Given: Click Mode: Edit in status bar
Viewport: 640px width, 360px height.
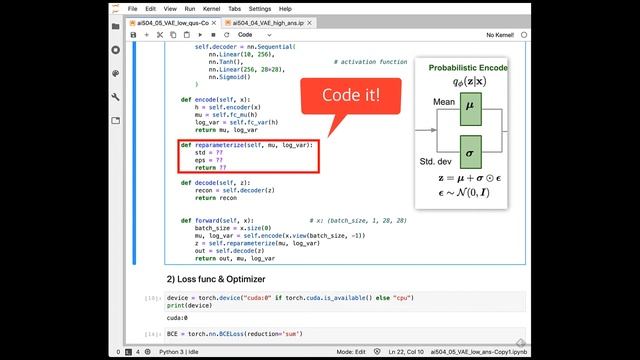Looking at the screenshot, I should tap(351, 352).
